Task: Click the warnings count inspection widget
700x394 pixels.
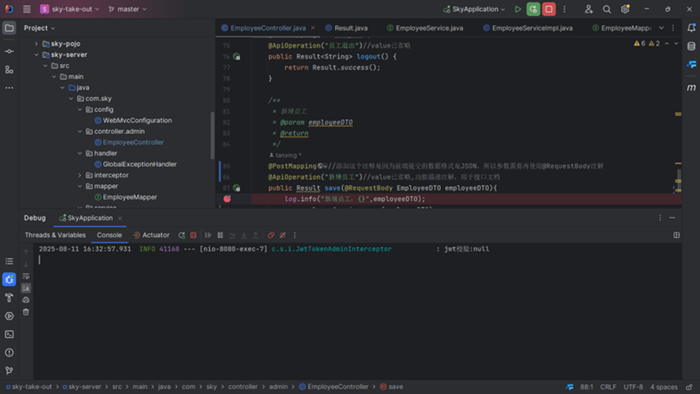Action: click(x=646, y=44)
